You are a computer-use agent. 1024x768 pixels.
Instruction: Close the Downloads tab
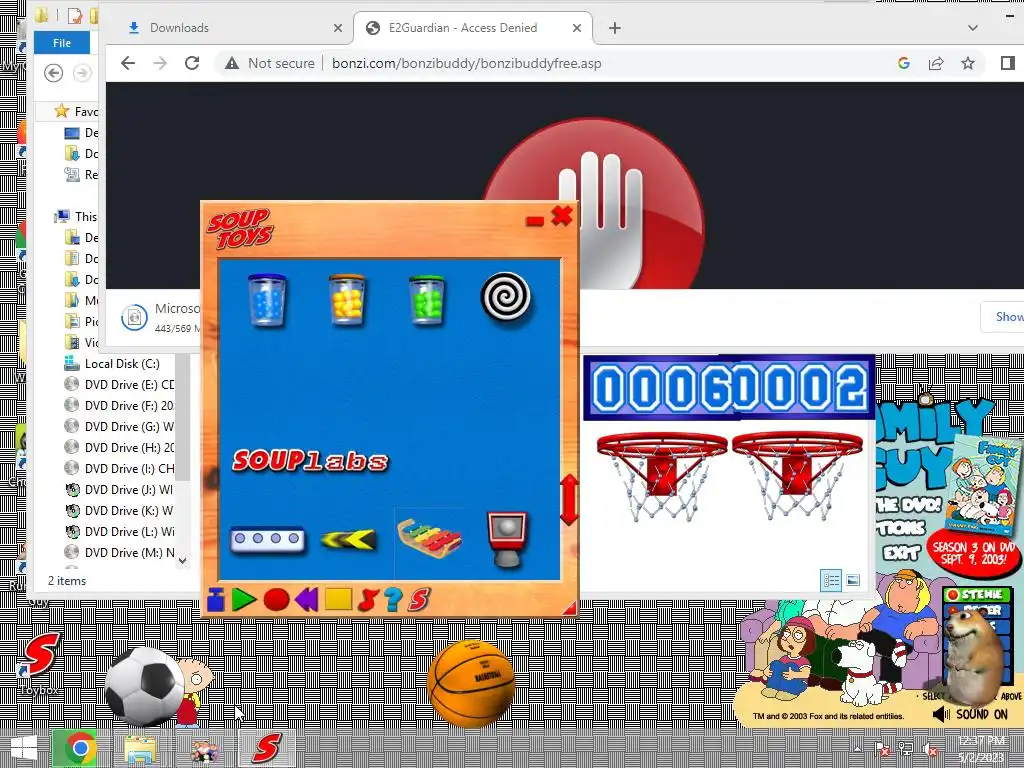point(338,28)
